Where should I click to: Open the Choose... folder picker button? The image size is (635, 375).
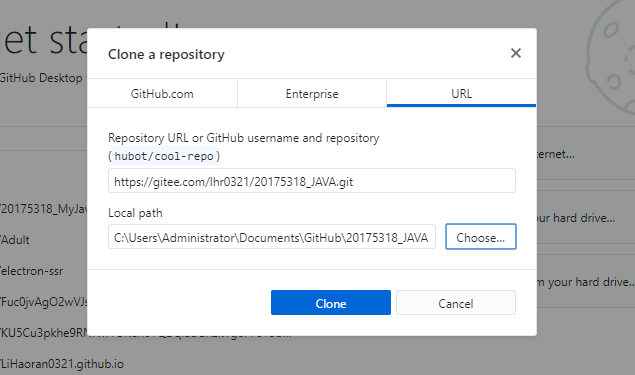tap(481, 237)
